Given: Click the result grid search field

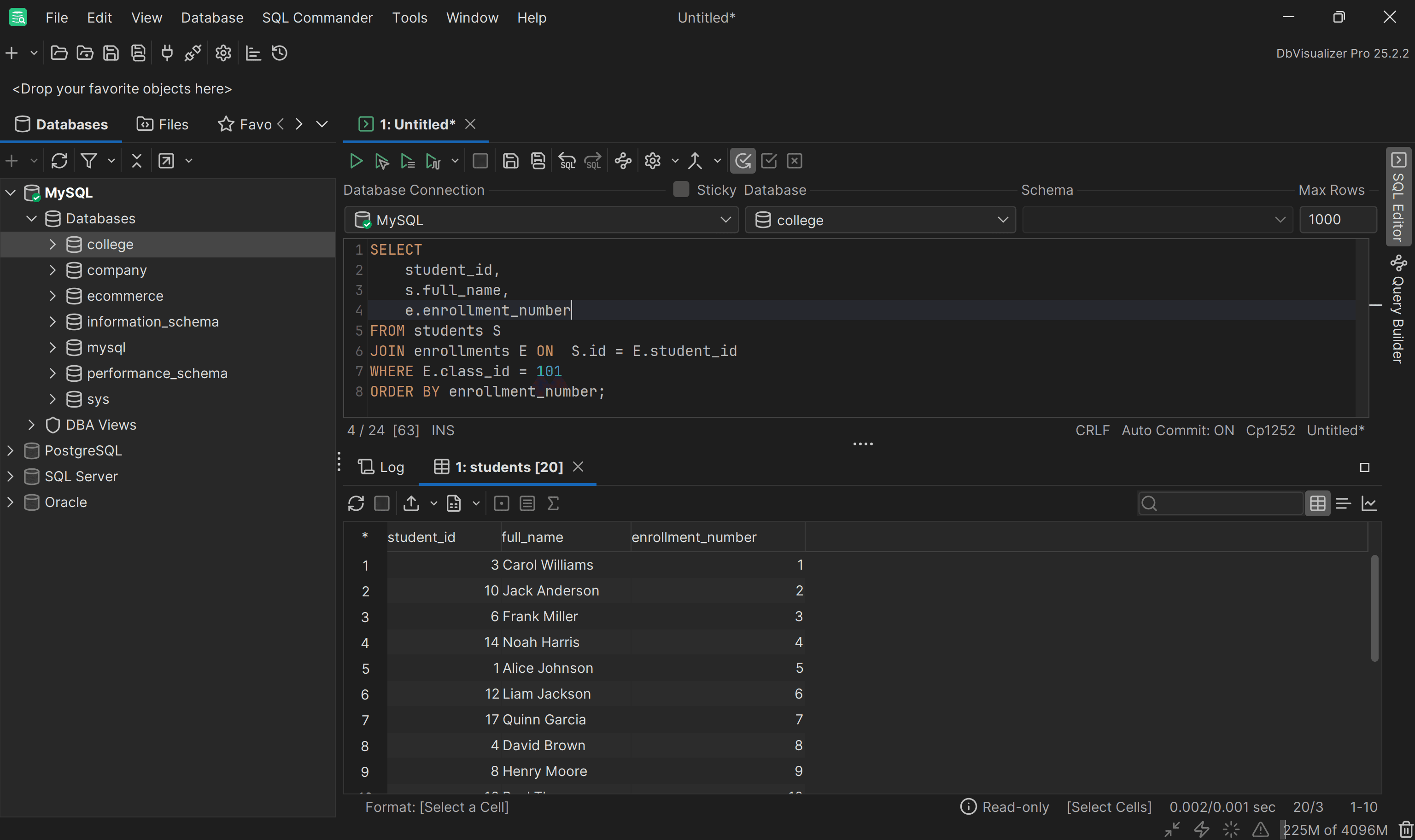Looking at the screenshot, I should 1220,503.
